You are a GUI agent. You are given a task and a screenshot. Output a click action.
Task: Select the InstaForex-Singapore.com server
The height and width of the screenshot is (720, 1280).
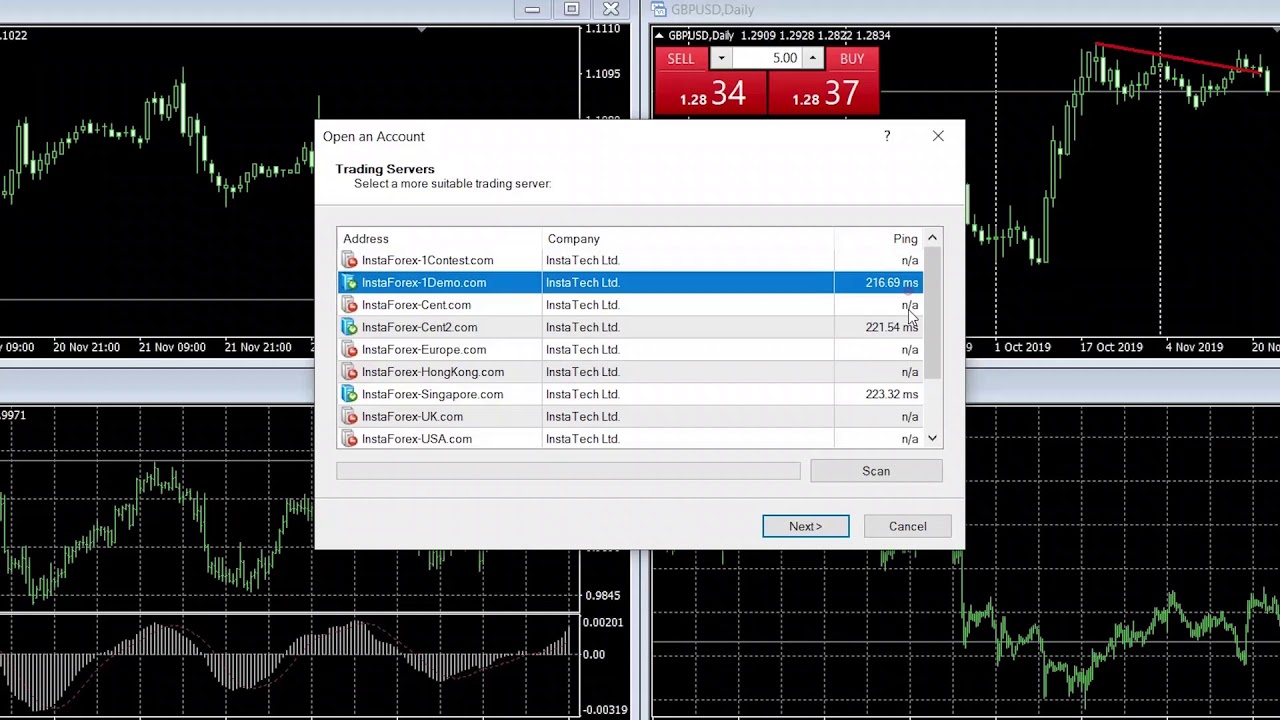click(x=630, y=394)
